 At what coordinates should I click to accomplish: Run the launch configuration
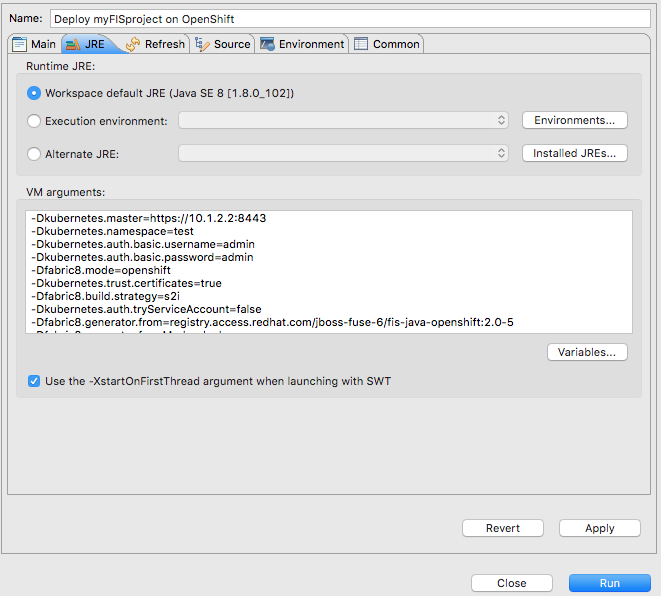[609, 583]
